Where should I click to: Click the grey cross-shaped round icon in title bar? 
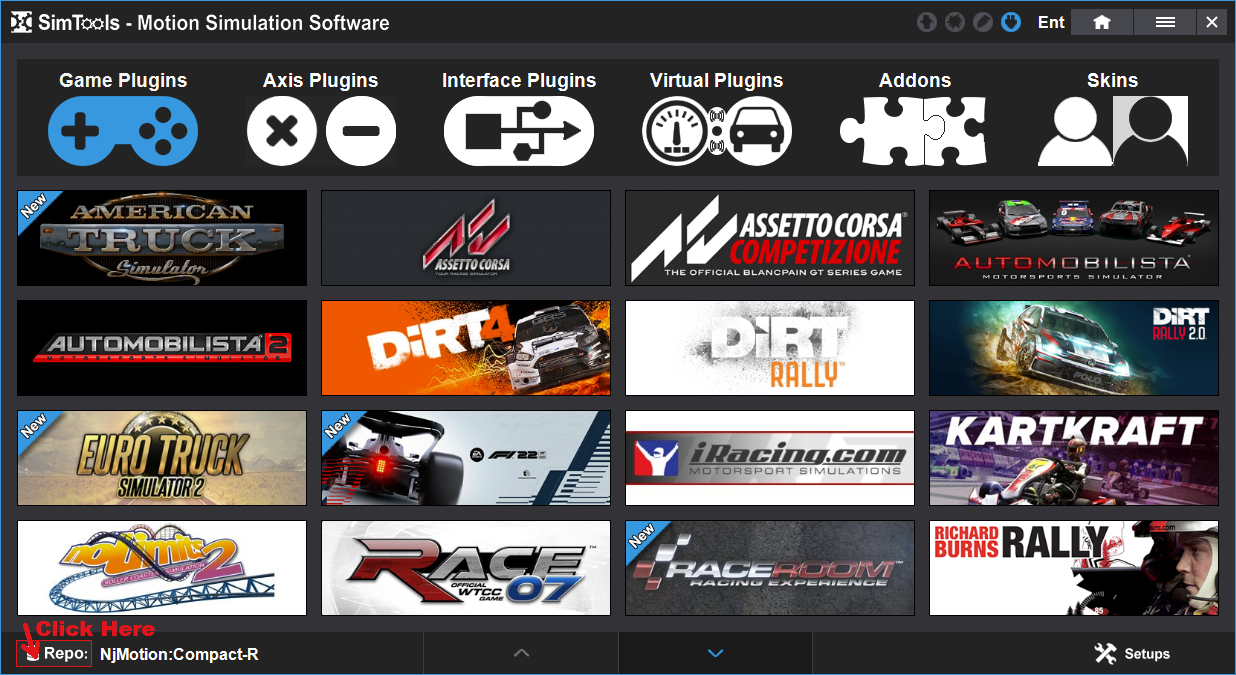927,22
